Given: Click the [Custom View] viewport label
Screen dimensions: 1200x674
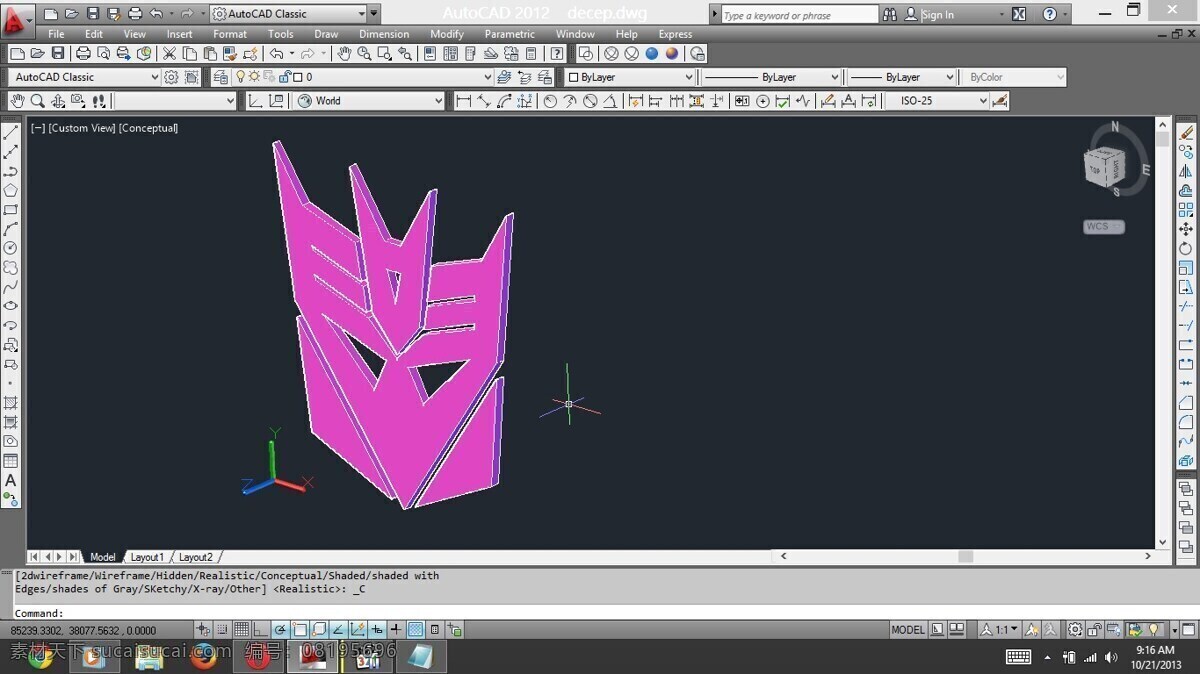Looking at the screenshot, I should click(82, 128).
